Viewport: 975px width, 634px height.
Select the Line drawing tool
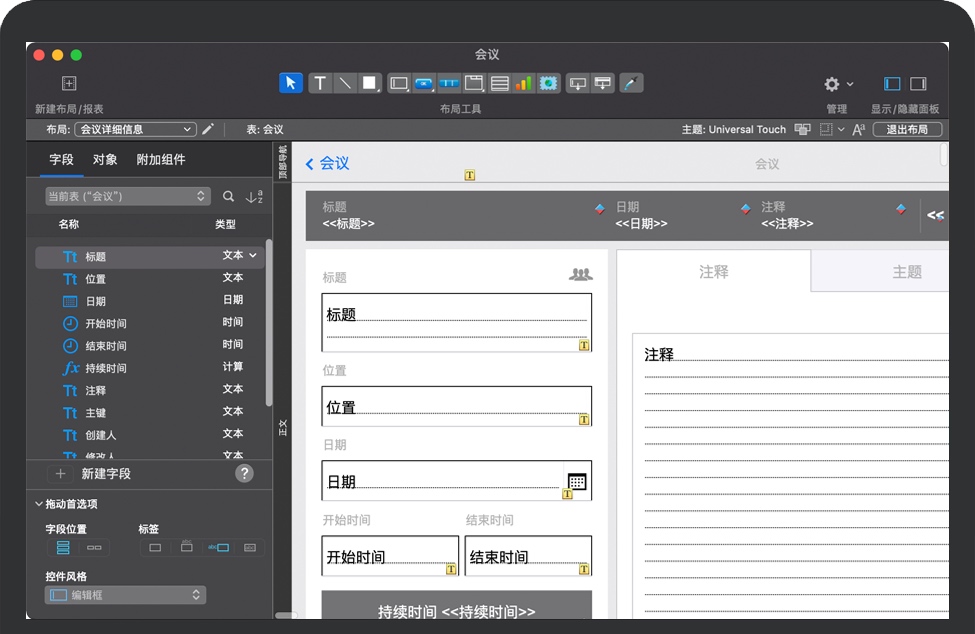(x=345, y=83)
